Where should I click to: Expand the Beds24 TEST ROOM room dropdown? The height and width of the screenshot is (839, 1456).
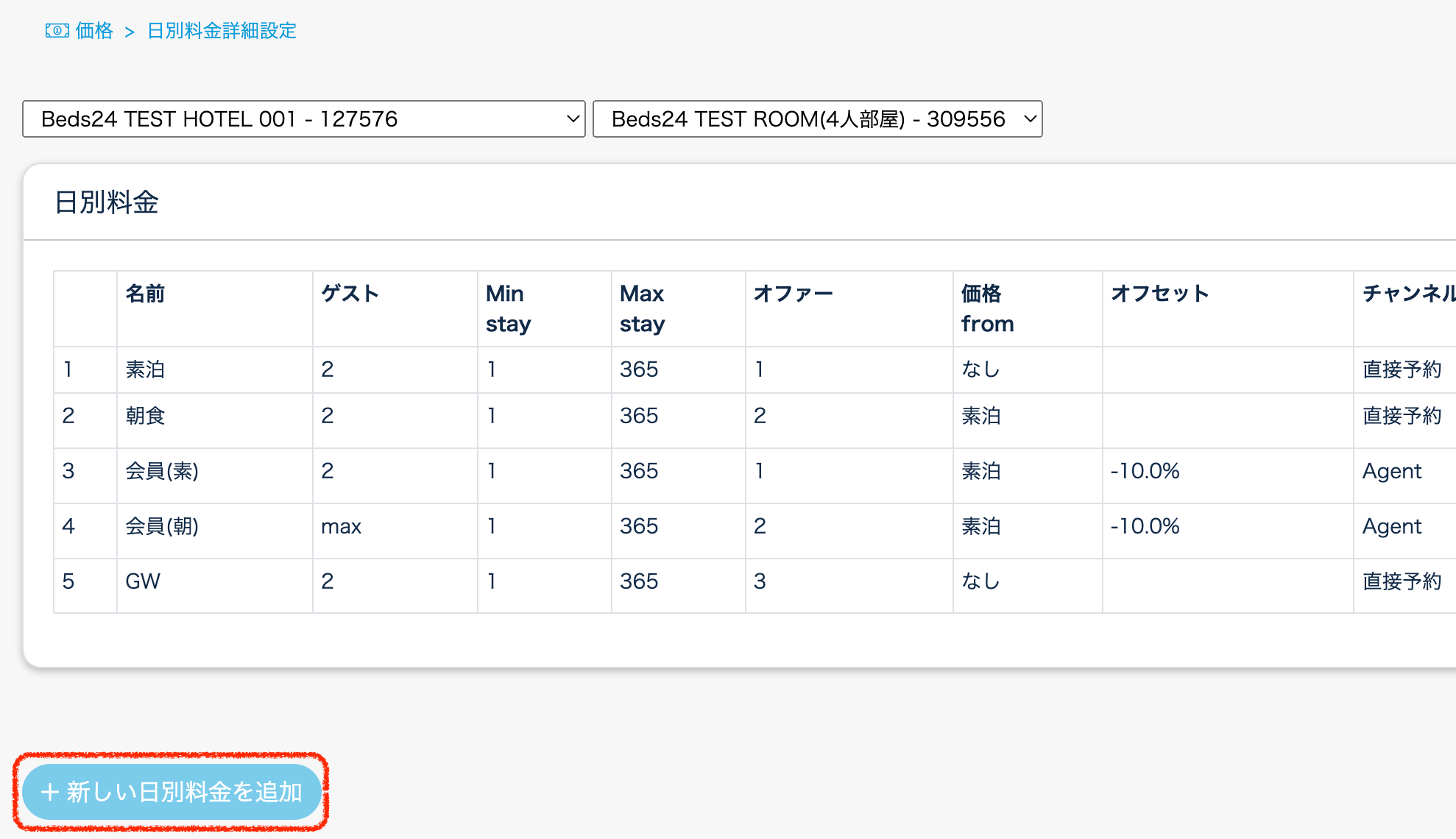pos(807,119)
